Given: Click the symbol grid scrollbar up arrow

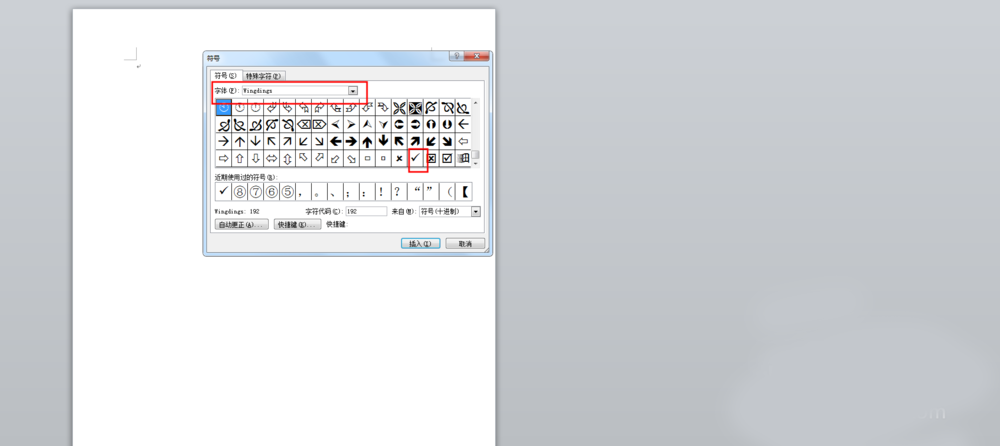Looking at the screenshot, I should pos(475,103).
